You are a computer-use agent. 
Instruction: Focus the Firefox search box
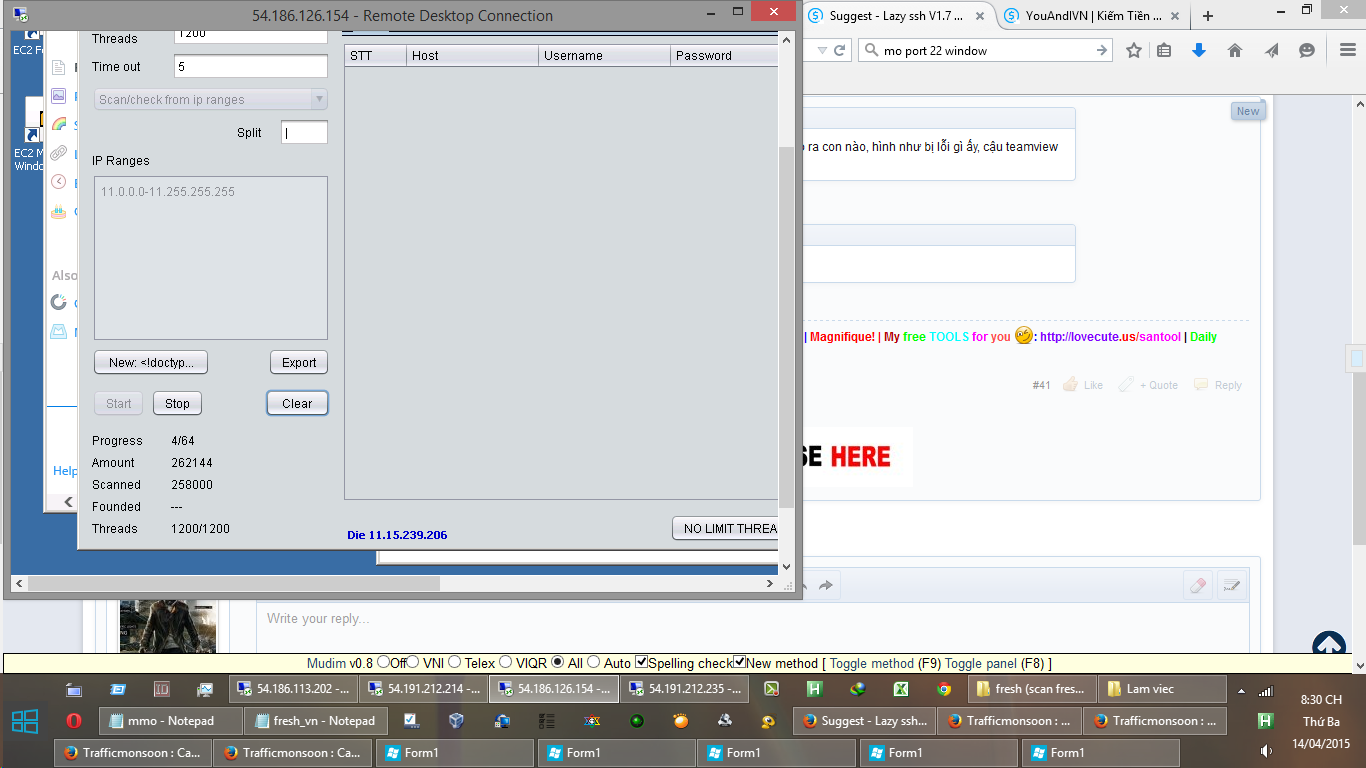pyautogui.click(x=986, y=51)
